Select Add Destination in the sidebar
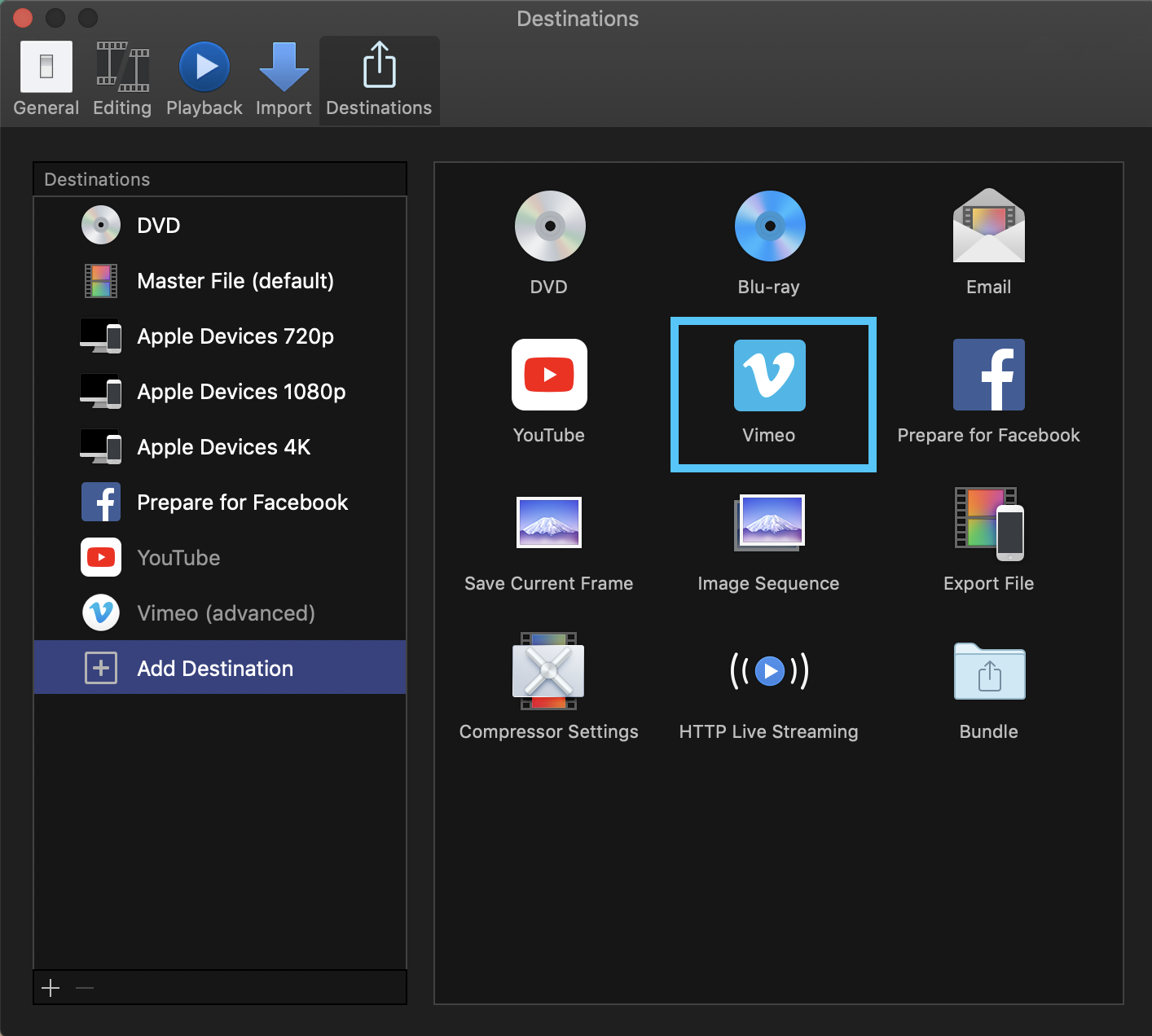This screenshot has height=1036, width=1152. tap(215, 668)
